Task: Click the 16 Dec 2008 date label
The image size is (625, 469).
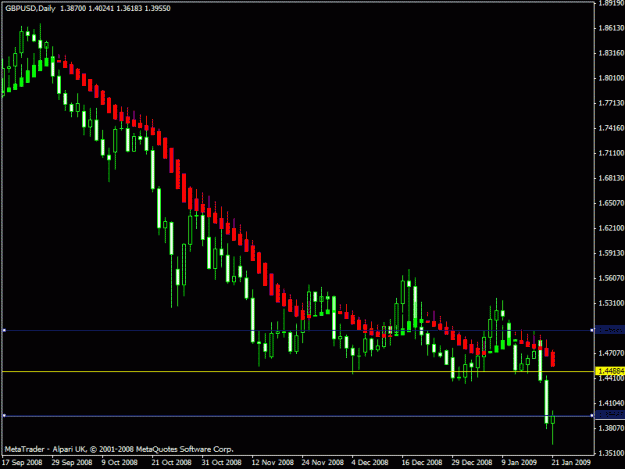Action: pyautogui.click(x=422, y=462)
